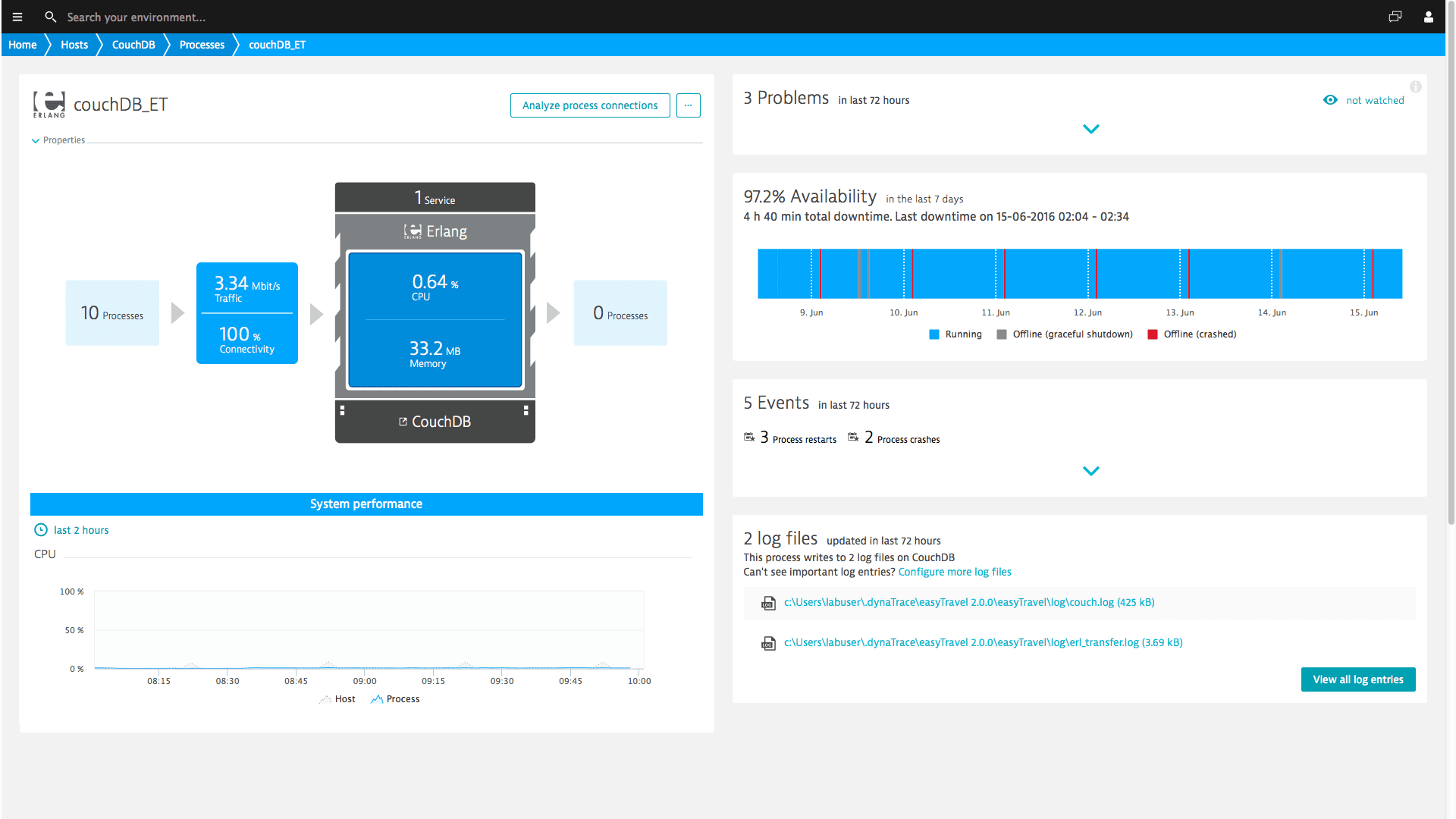Open Configure more log files link
1456x819 pixels.
(x=955, y=572)
